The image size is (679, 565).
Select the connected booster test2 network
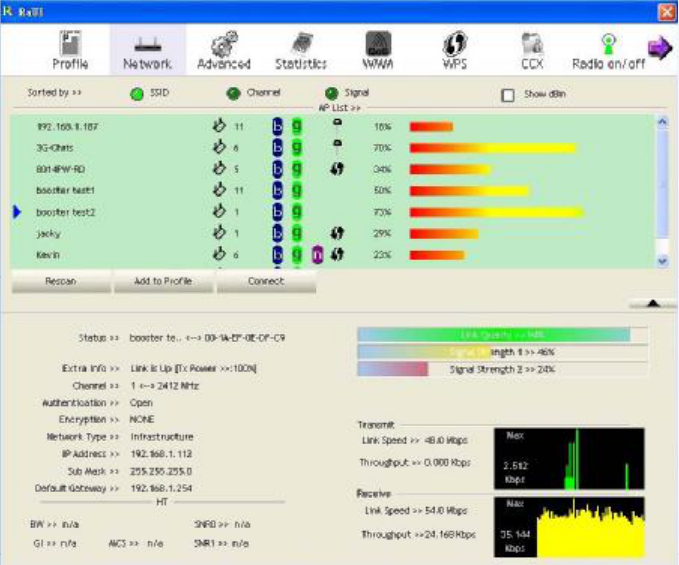point(332,212)
